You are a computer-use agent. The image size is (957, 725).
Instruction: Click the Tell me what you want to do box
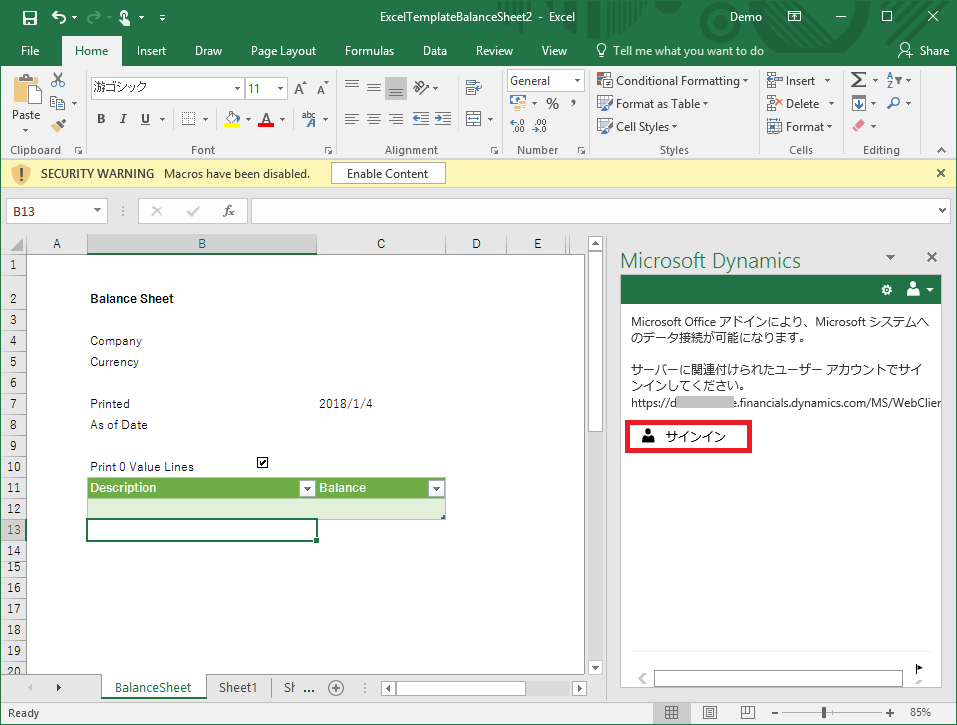coord(680,51)
